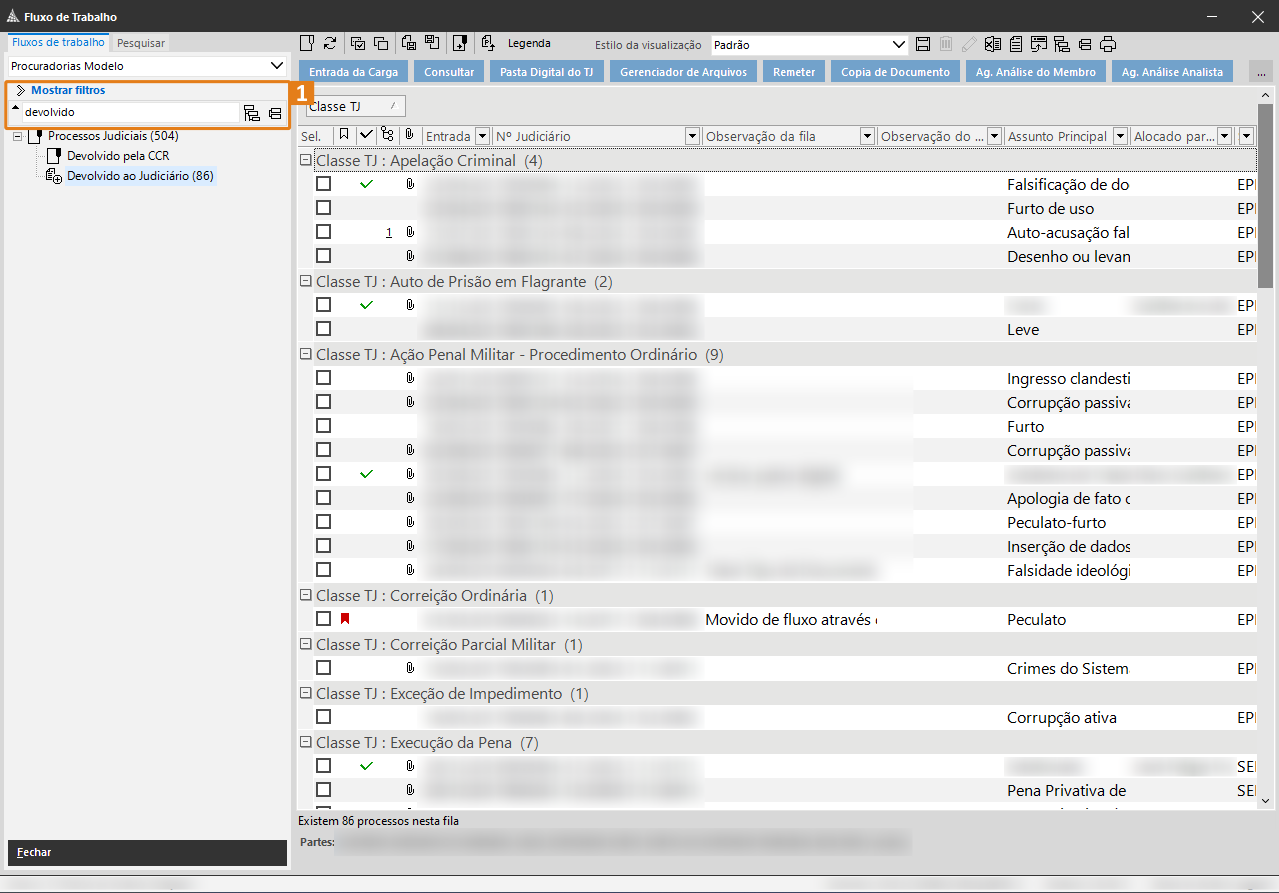Tick the checkbox for Crimes do Sistem row
The width and height of the screenshot is (1279, 893).
pyautogui.click(x=323, y=668)
